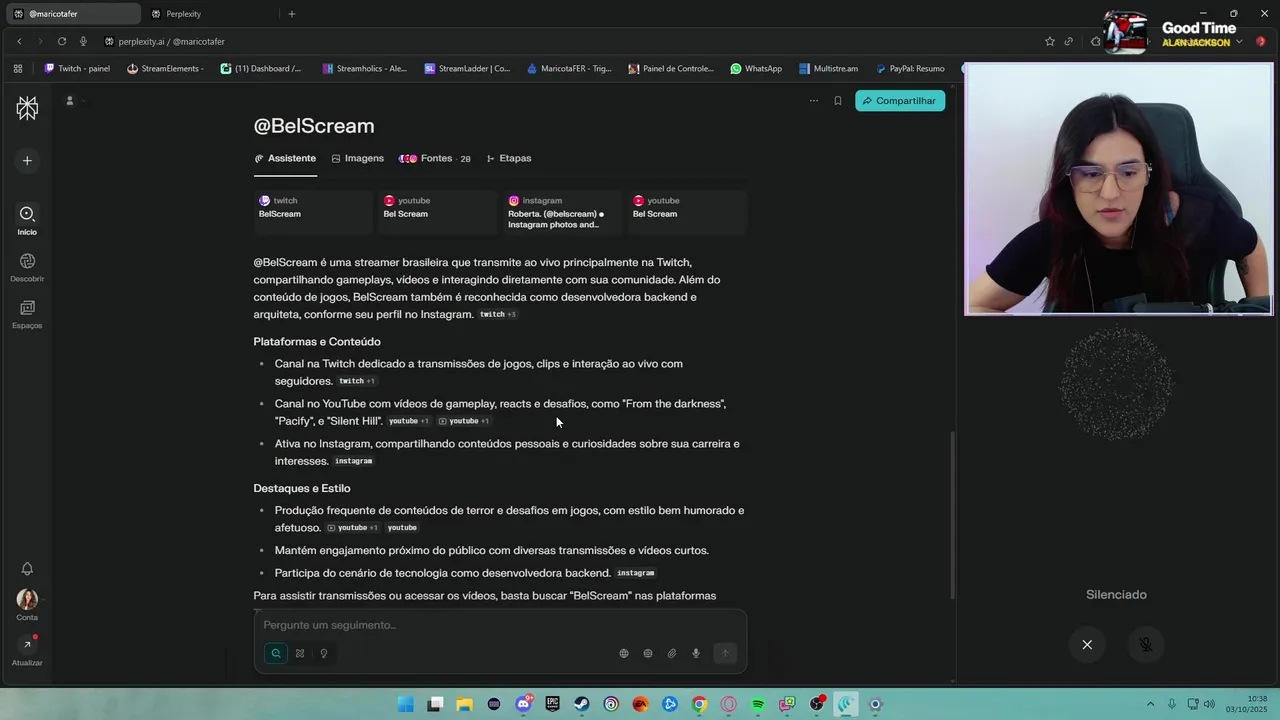1280x720 pixels.
Task: Open Google Chrome from the taskbar
Action: (x=699, y=705)
